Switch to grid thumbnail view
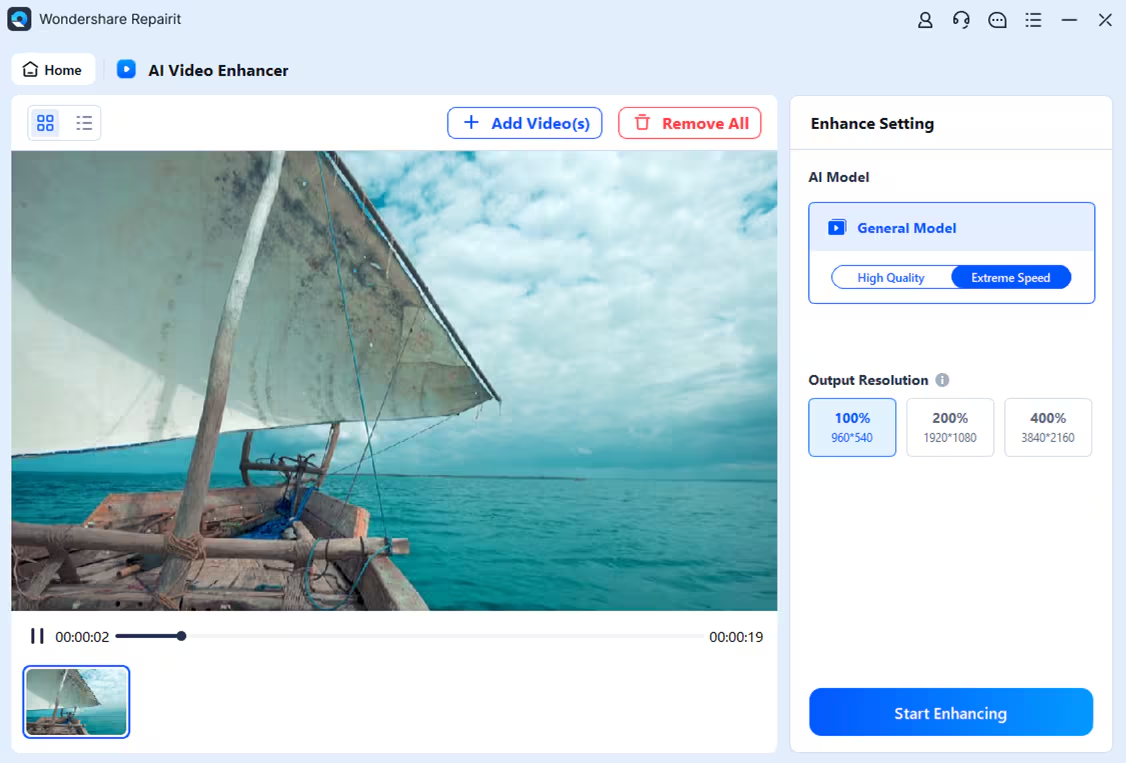 click(45, 123)
